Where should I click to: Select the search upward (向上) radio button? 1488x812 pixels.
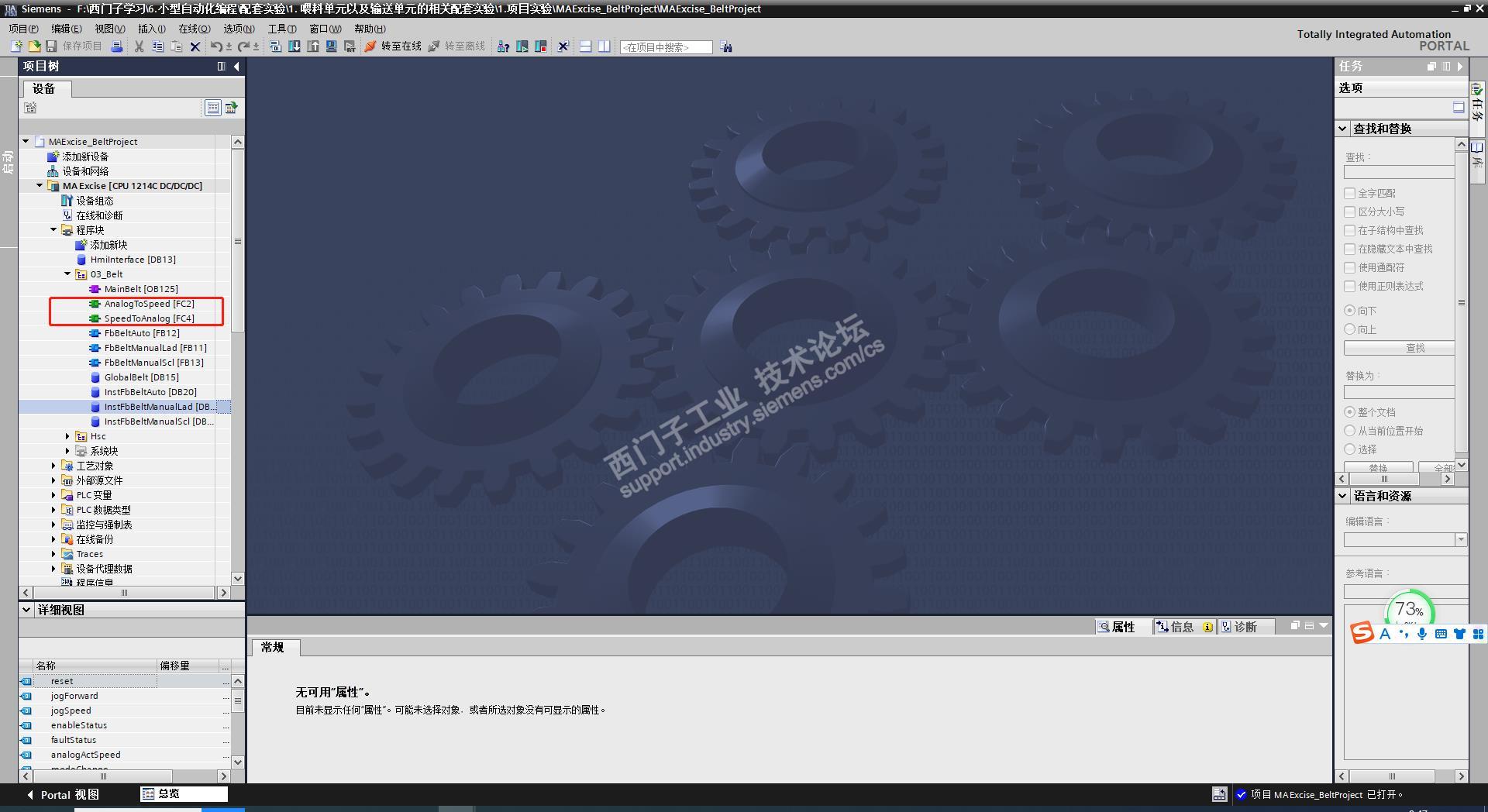pos(1350,329)
